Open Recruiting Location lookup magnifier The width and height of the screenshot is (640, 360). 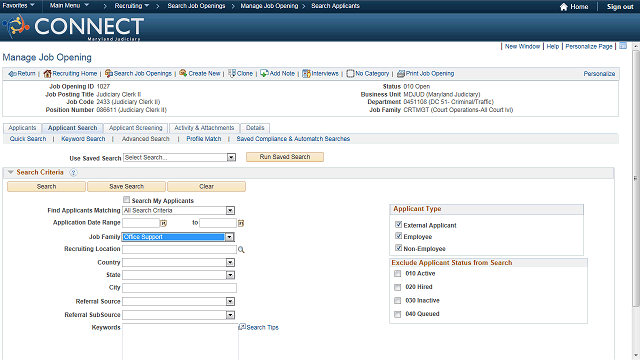point(241,250)
